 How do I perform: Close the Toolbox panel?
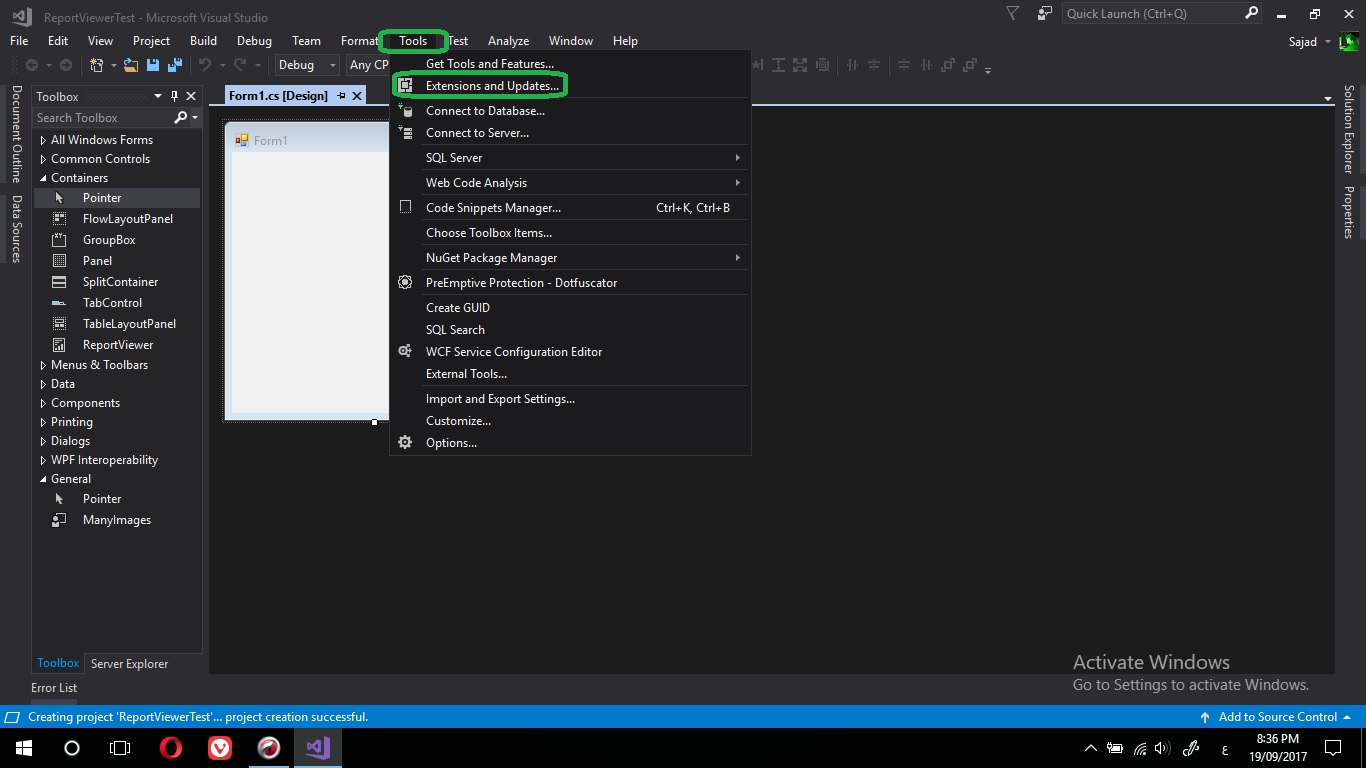(x=191, y=96)
